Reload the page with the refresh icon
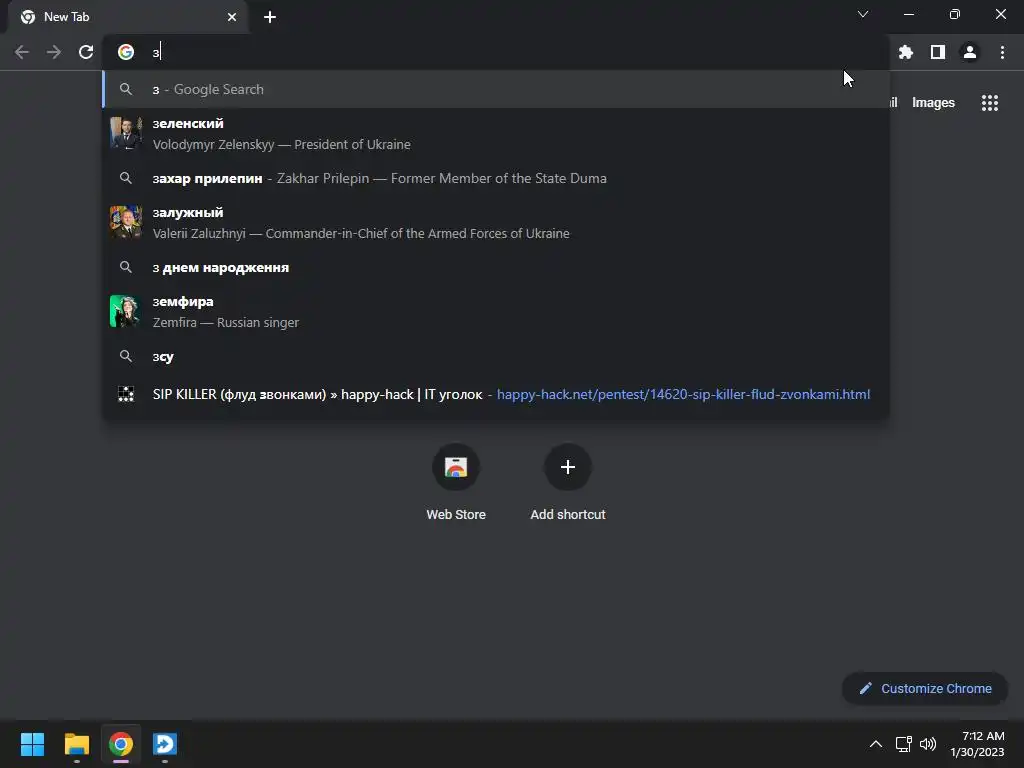Viewport: 1024px width, 768px height. click(x=86, y=52)
